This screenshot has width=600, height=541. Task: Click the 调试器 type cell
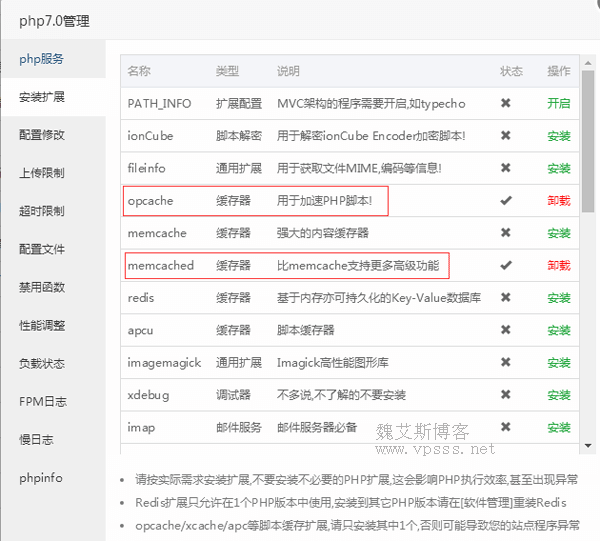click(233, 395)
